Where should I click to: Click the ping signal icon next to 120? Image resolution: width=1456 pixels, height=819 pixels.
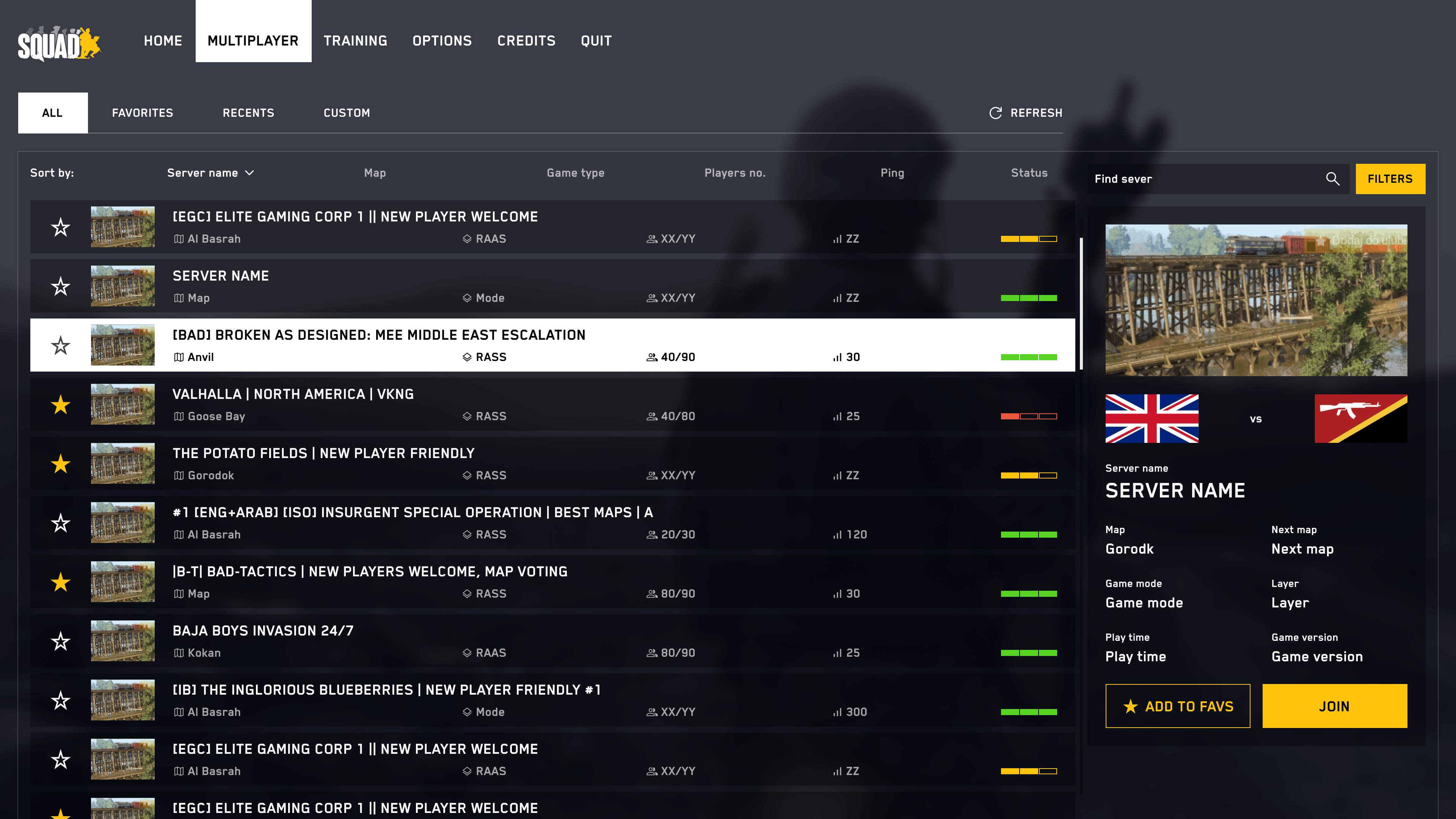[x=837, y=535]
